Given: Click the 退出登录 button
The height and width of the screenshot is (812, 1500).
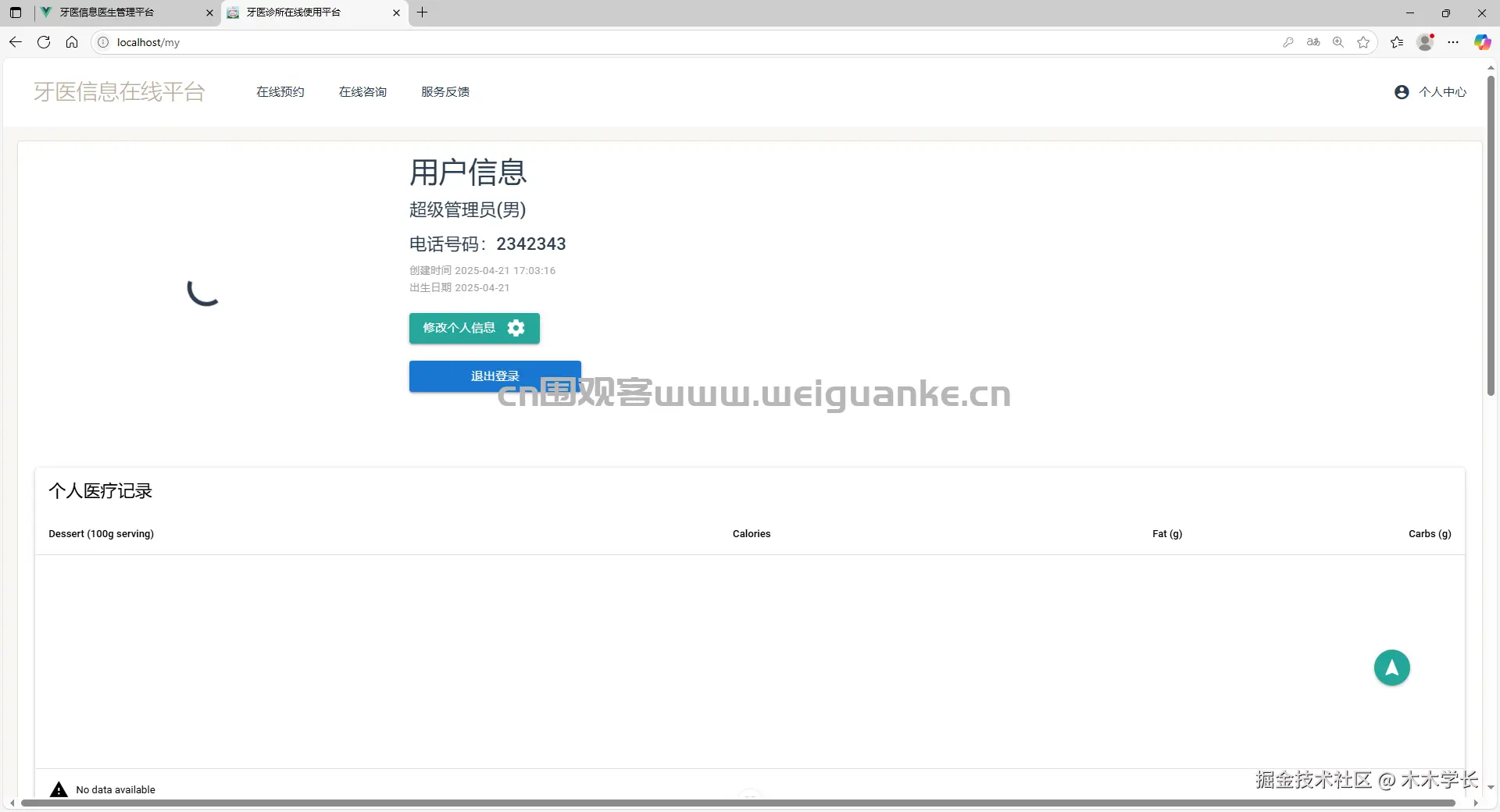Looking at the screenshot, I should 495,376.
